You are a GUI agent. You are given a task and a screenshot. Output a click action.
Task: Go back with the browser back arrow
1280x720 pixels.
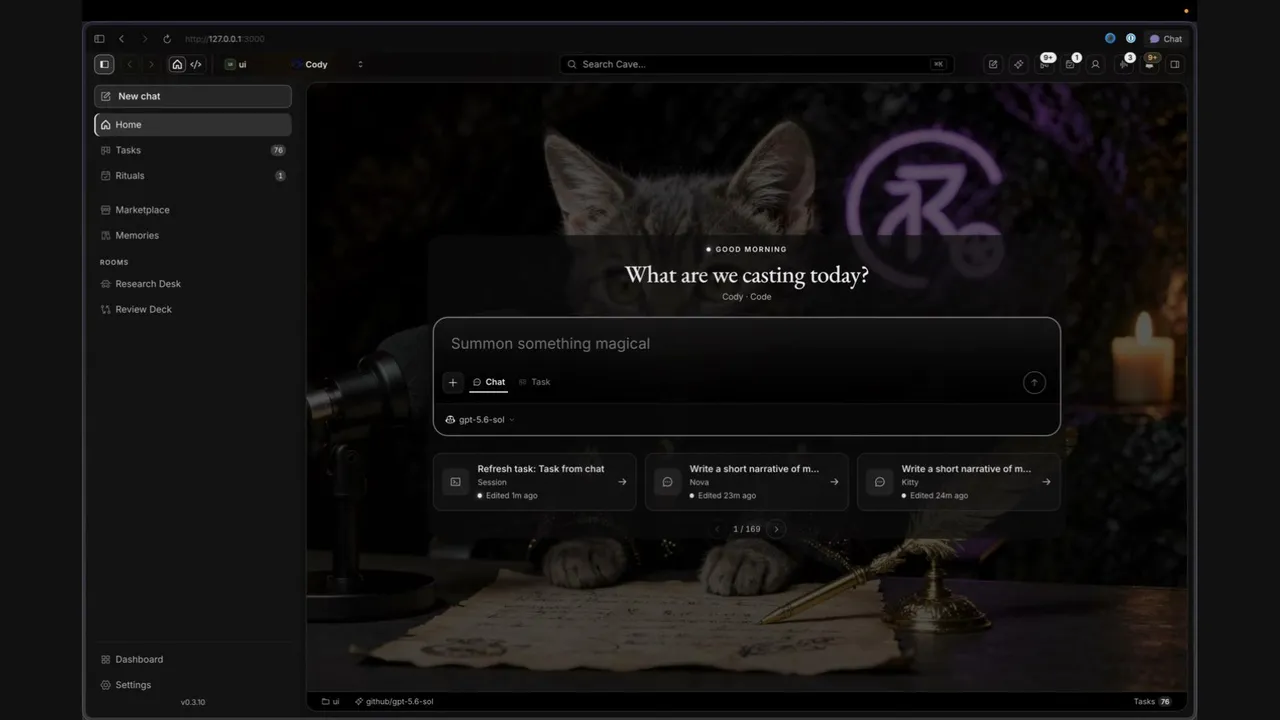click(x=122, y=39)
